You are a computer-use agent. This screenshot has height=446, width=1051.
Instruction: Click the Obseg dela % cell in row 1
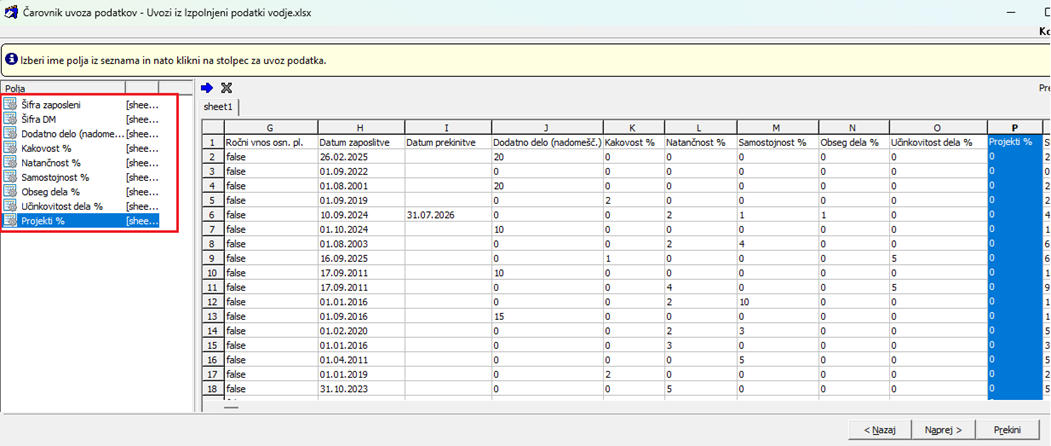click(854, 142)
